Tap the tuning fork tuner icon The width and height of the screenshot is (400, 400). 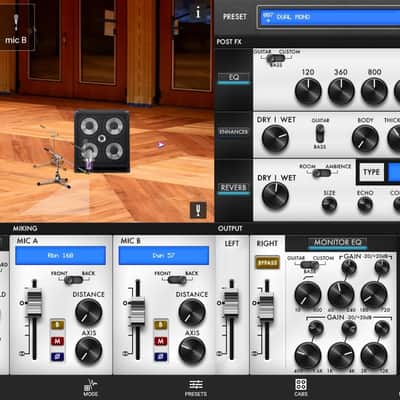pos(198,210)
